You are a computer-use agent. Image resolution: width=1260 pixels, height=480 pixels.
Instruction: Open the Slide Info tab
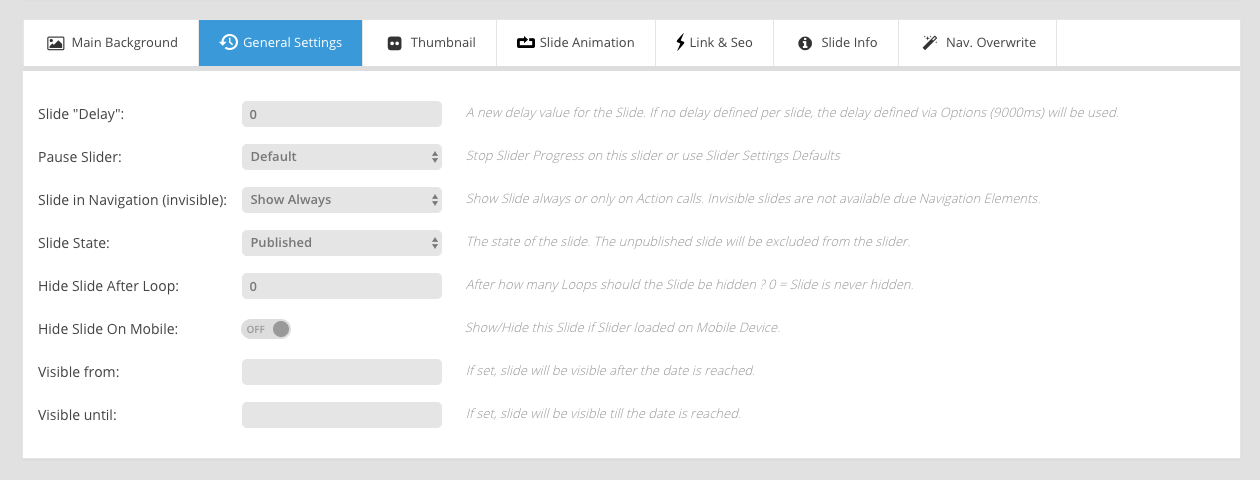(837, 43)
